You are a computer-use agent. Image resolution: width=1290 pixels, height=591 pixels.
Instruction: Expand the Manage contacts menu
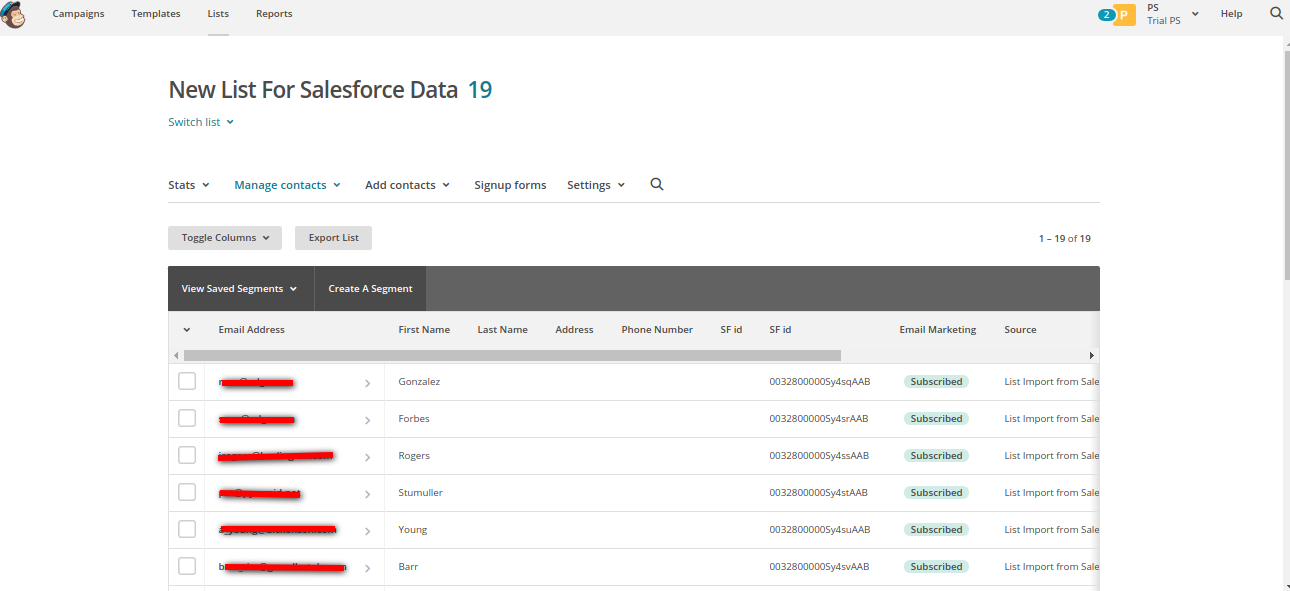pyautogui.click(x=287, y=185)
